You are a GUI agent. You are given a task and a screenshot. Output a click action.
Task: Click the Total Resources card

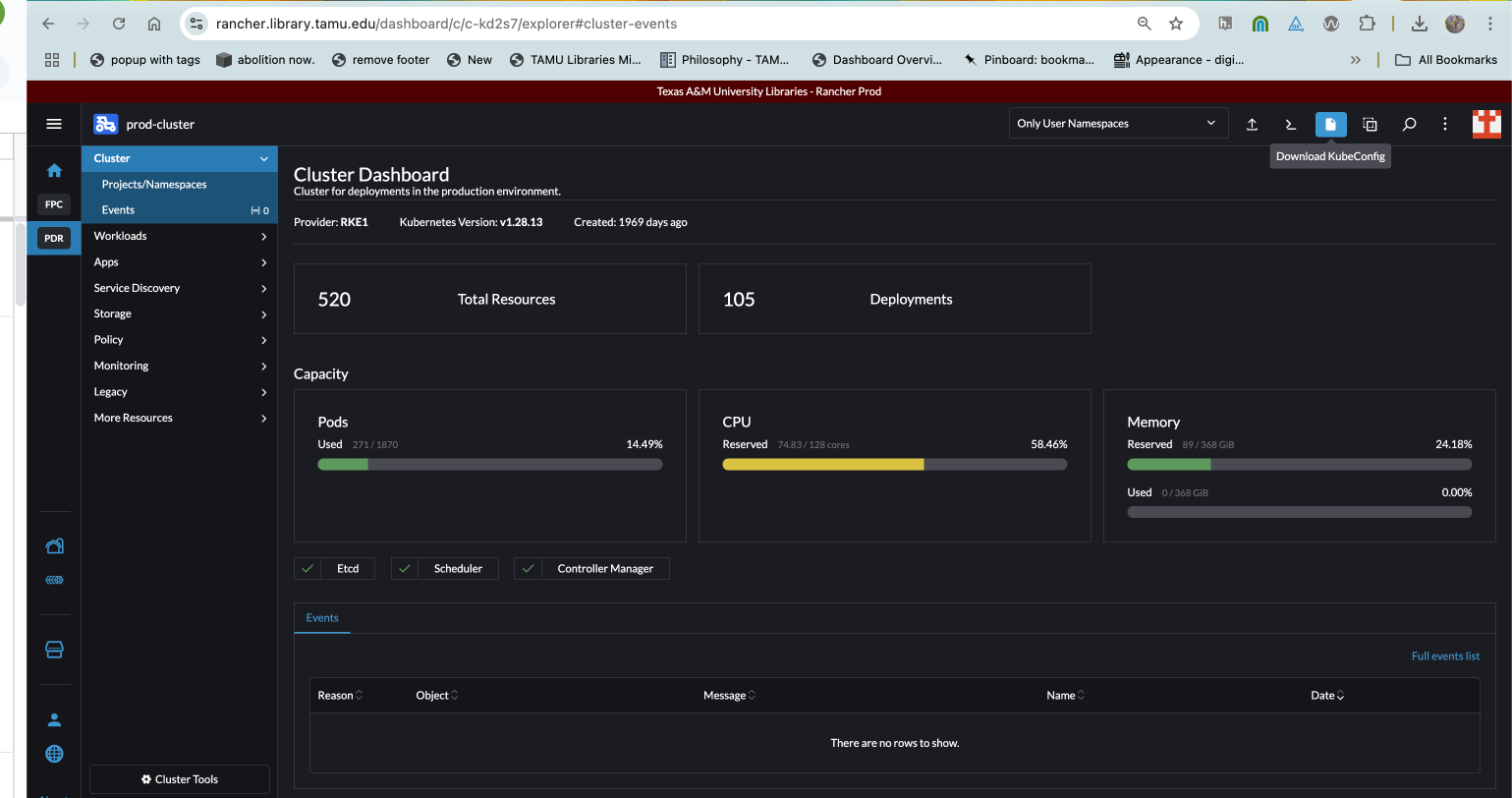pos(490,299)
